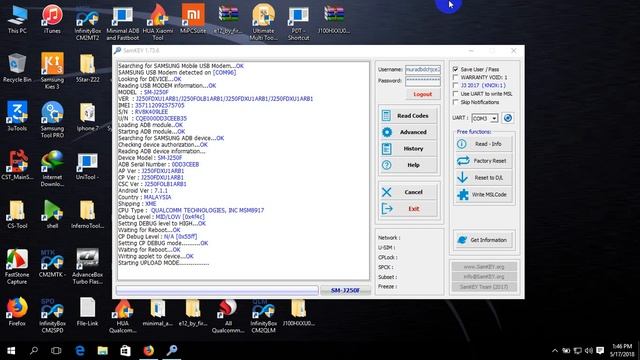Screen dimensions: 640x360
Task: Show hidden system tray icons
Action: (555, 351)
